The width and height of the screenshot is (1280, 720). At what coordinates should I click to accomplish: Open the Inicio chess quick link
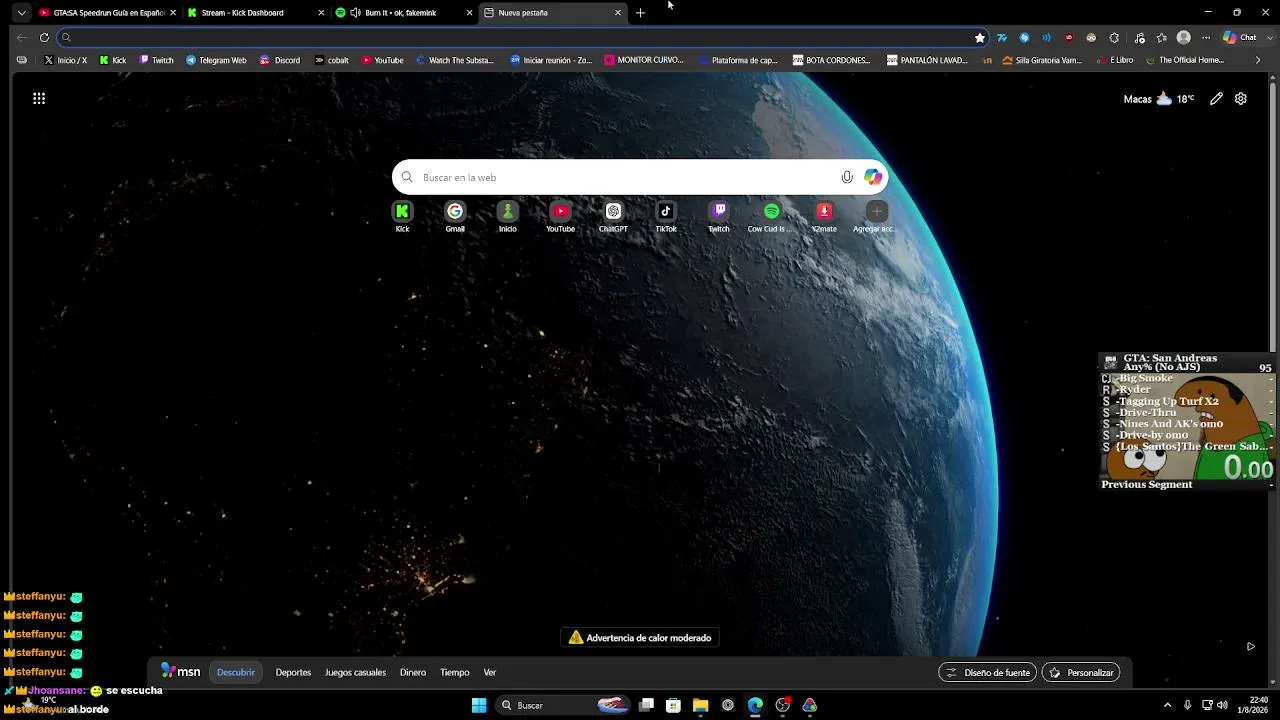(x=508, y=216)
